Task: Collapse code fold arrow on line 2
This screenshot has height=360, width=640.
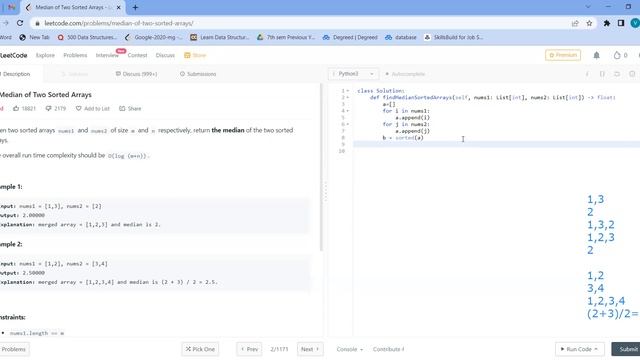Action: [x=348, y=98]
